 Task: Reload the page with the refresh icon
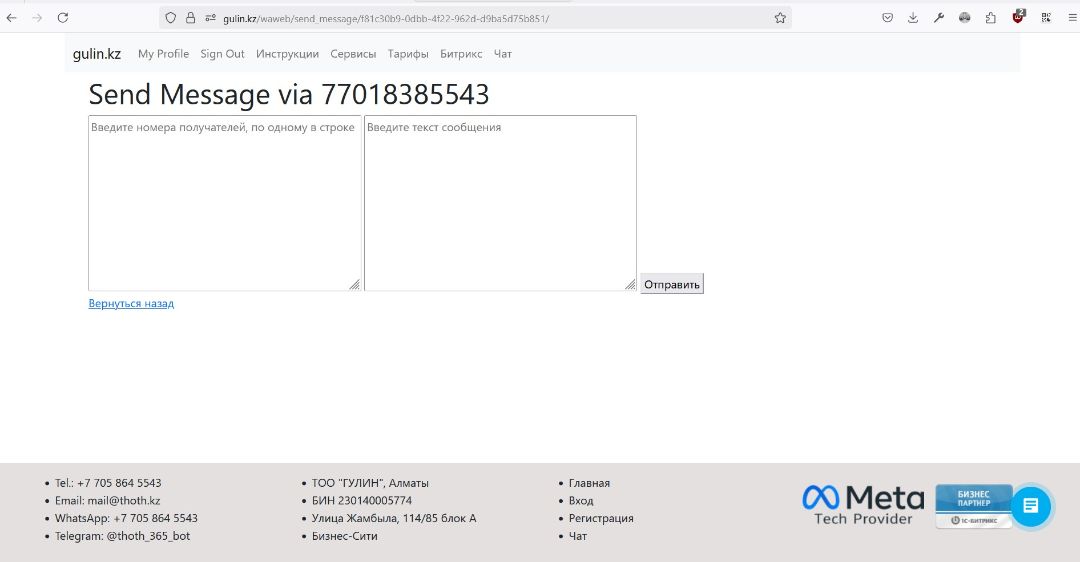pos(63,18)
